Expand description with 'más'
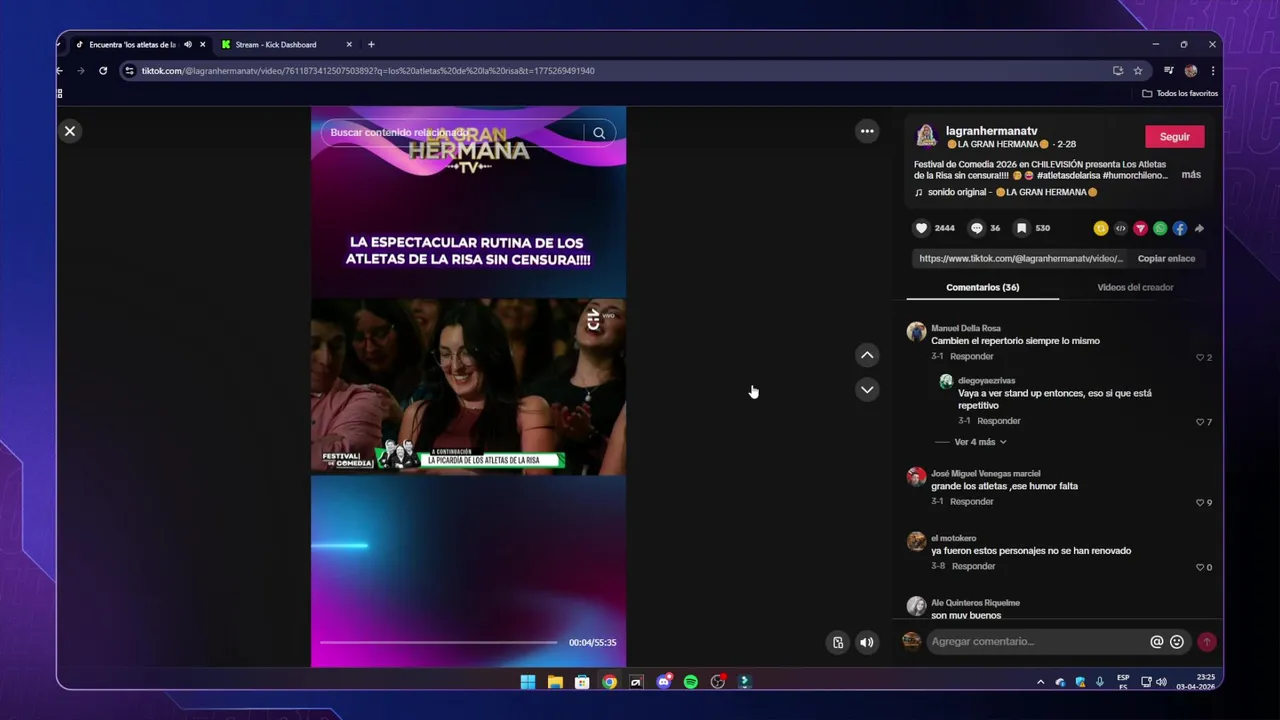The height and width of the screenshot is (720, 1280). coord(1191,175)
